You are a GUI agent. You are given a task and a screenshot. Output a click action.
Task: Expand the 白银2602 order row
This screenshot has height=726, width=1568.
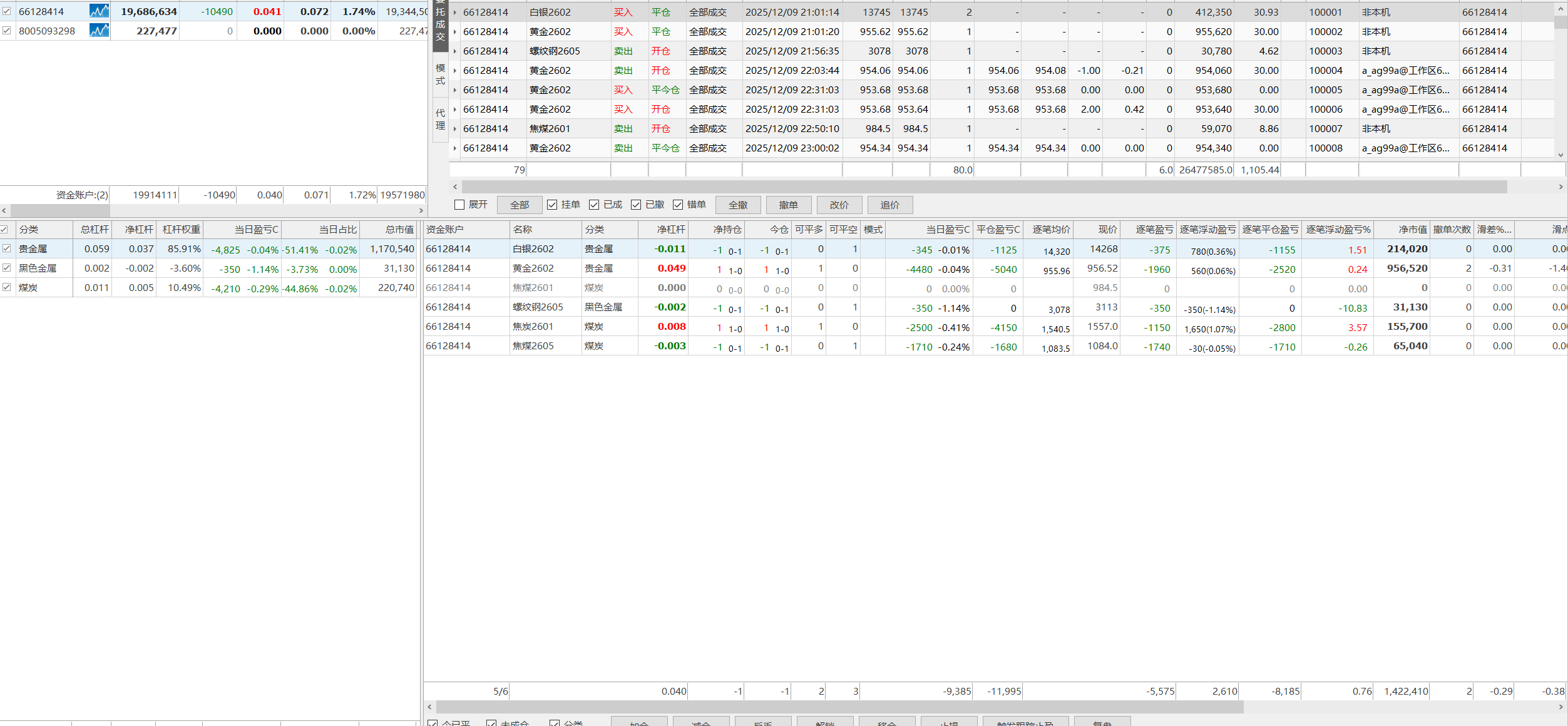455,12
